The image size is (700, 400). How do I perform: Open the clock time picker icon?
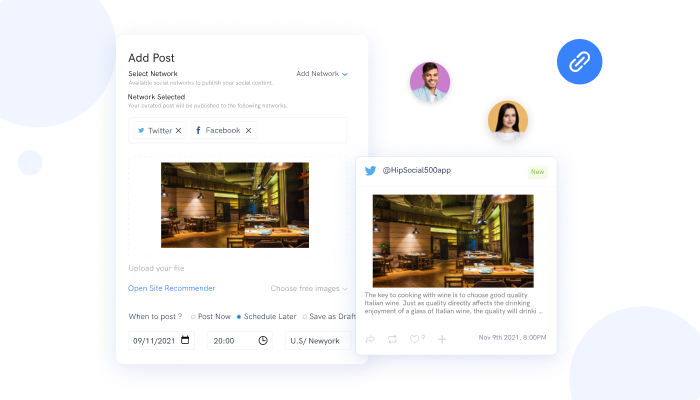click(x=263, y=341)
